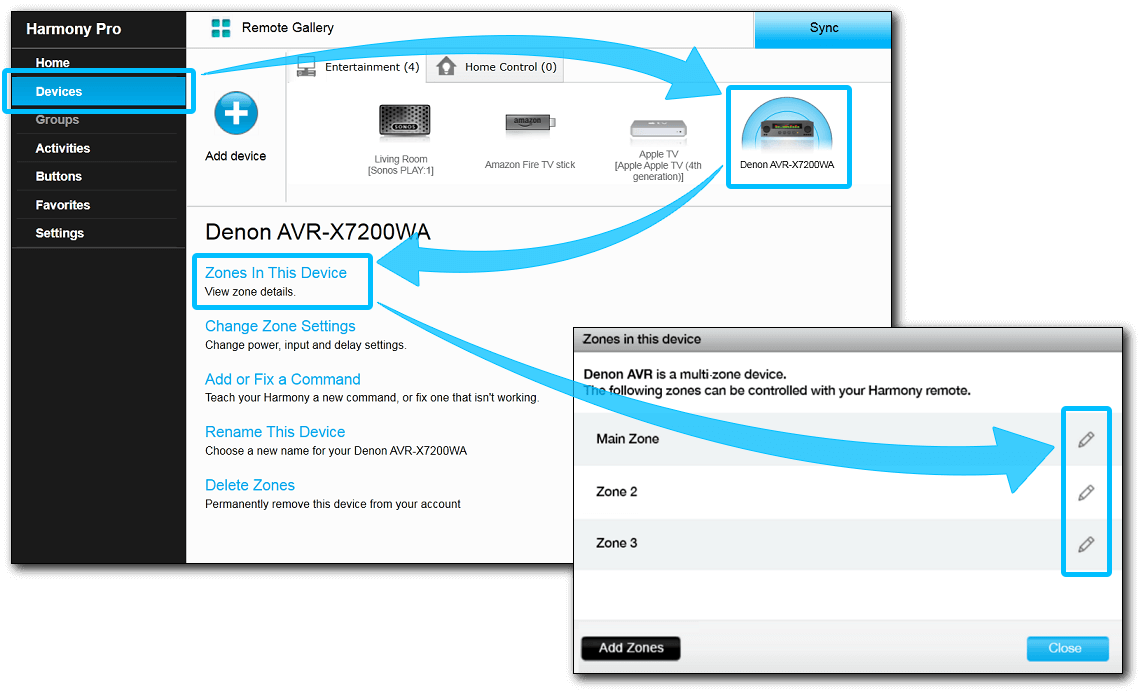Switch to the Home Control (0) tab
Screen dimensions: 1145x693
496,67
